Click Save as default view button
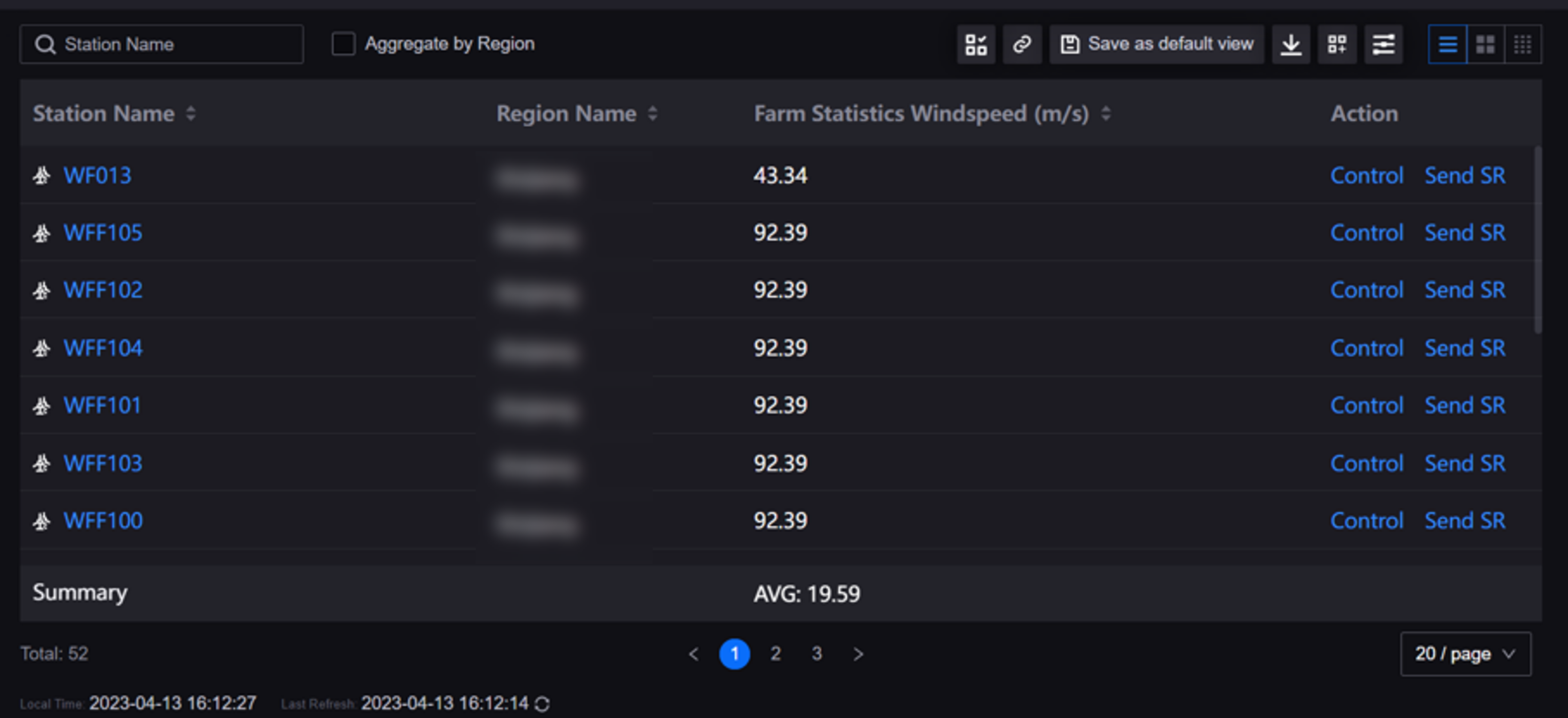Image resolution: width=1568 pixels, height=718 pixels. pos(1157,44)
